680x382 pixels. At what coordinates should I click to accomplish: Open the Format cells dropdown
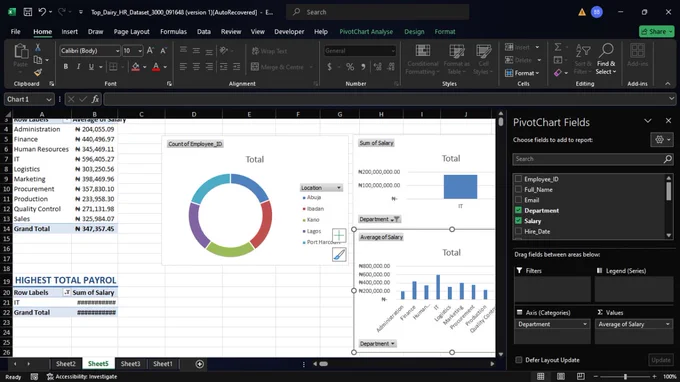pos(522,73)
